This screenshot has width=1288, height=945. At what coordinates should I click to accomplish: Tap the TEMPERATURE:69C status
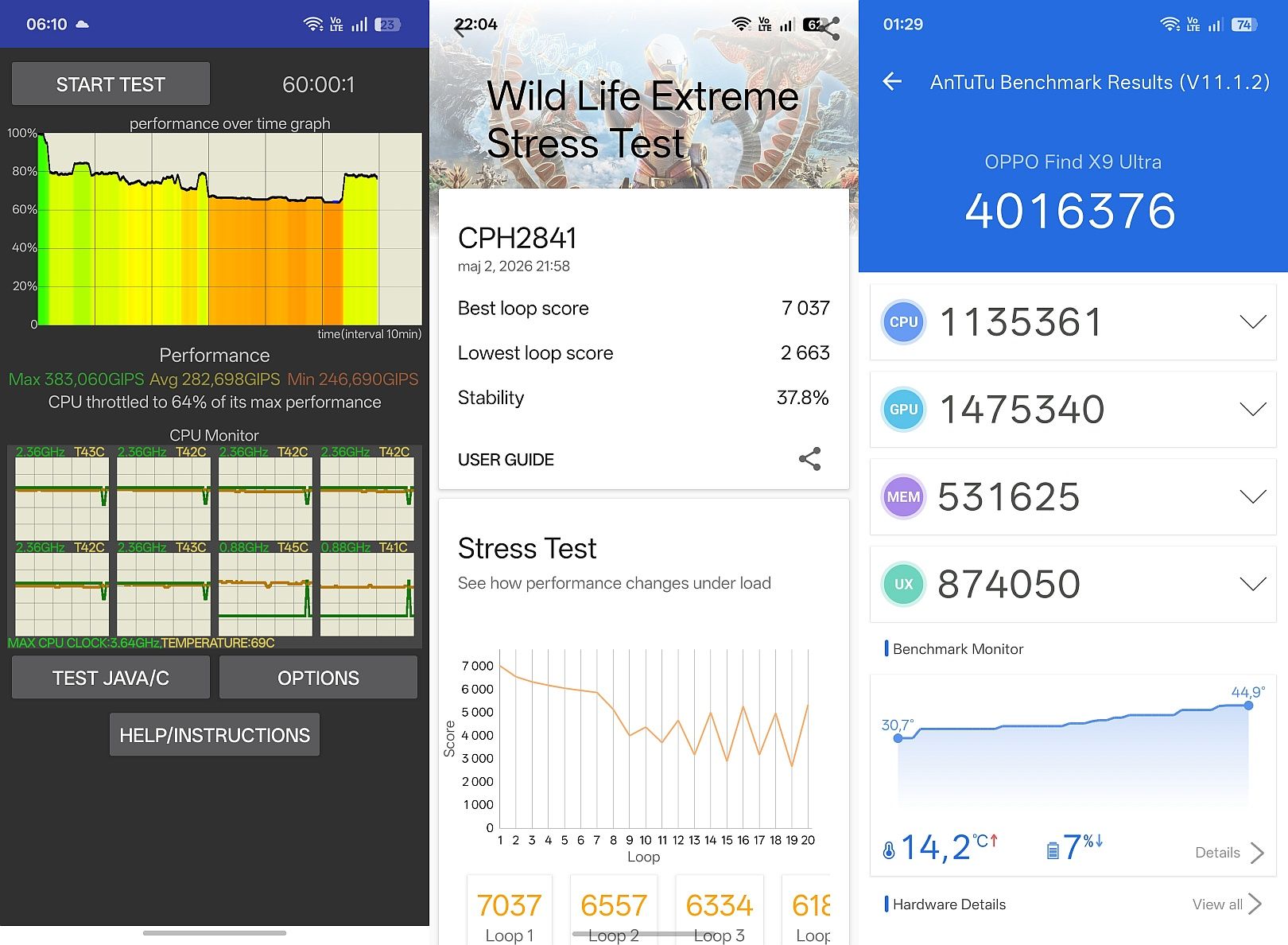point(218,643)
